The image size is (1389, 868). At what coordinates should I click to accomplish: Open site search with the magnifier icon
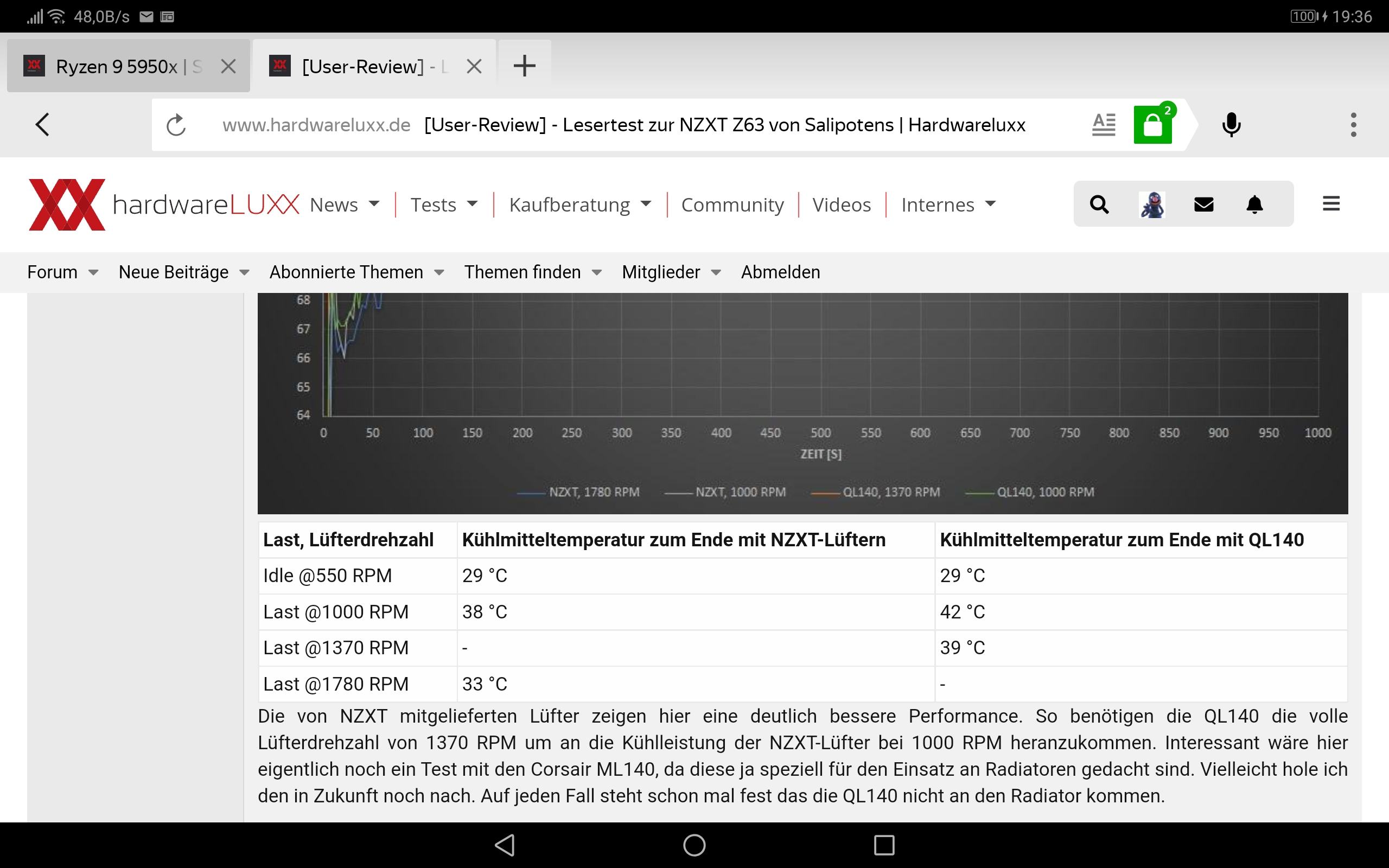(1099, 204)
